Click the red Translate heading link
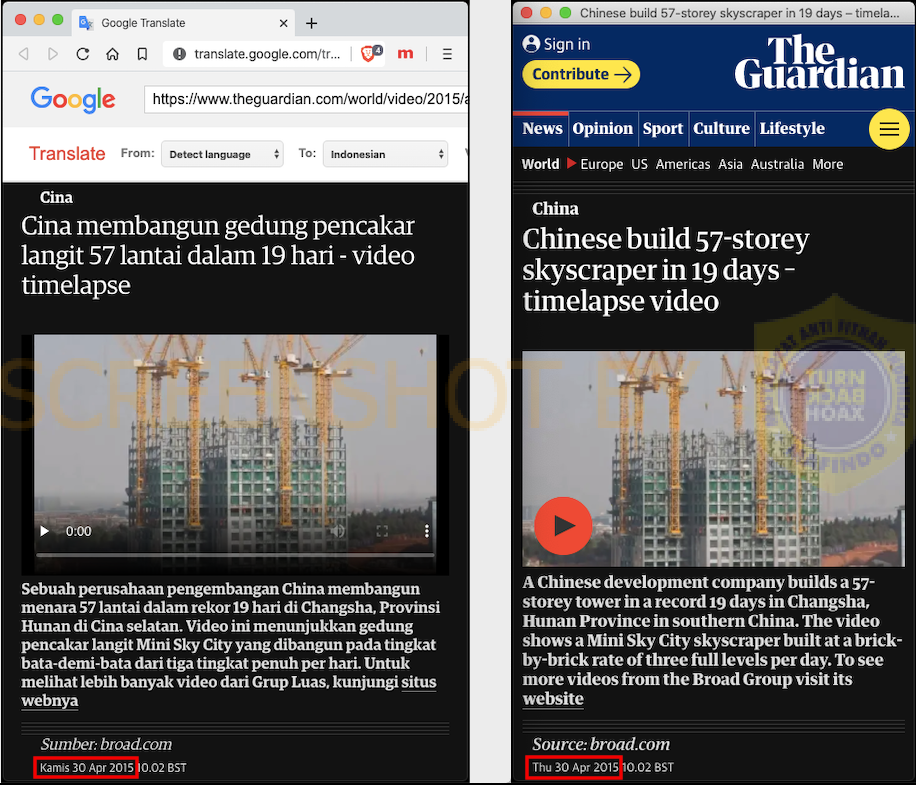Screen dimensions: 916x785 [x=67, y=154]
